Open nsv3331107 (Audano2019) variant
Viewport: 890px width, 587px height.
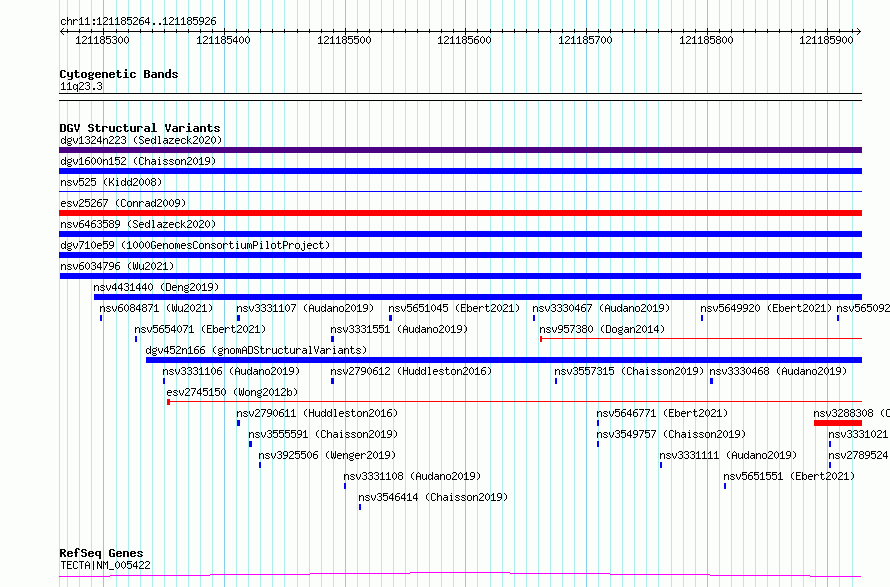[305, 308]
